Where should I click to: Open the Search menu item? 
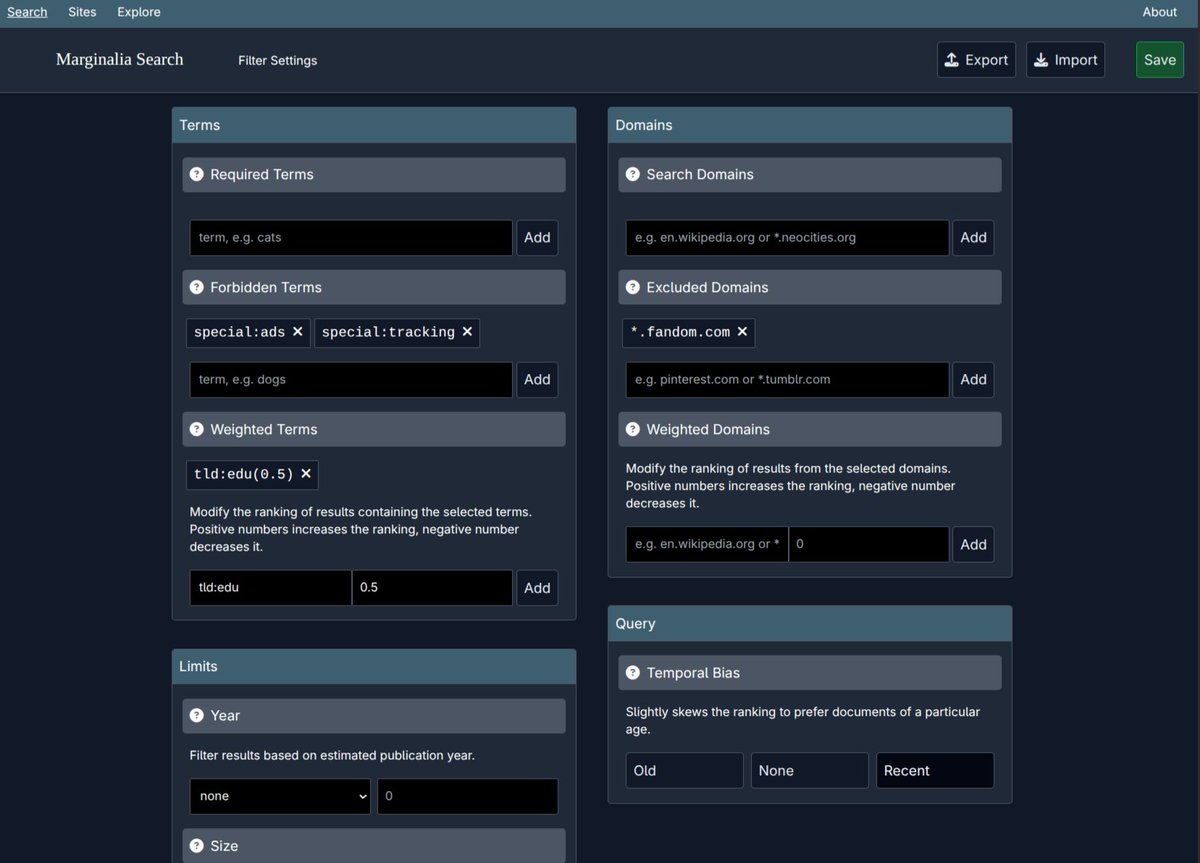point(27,12)
